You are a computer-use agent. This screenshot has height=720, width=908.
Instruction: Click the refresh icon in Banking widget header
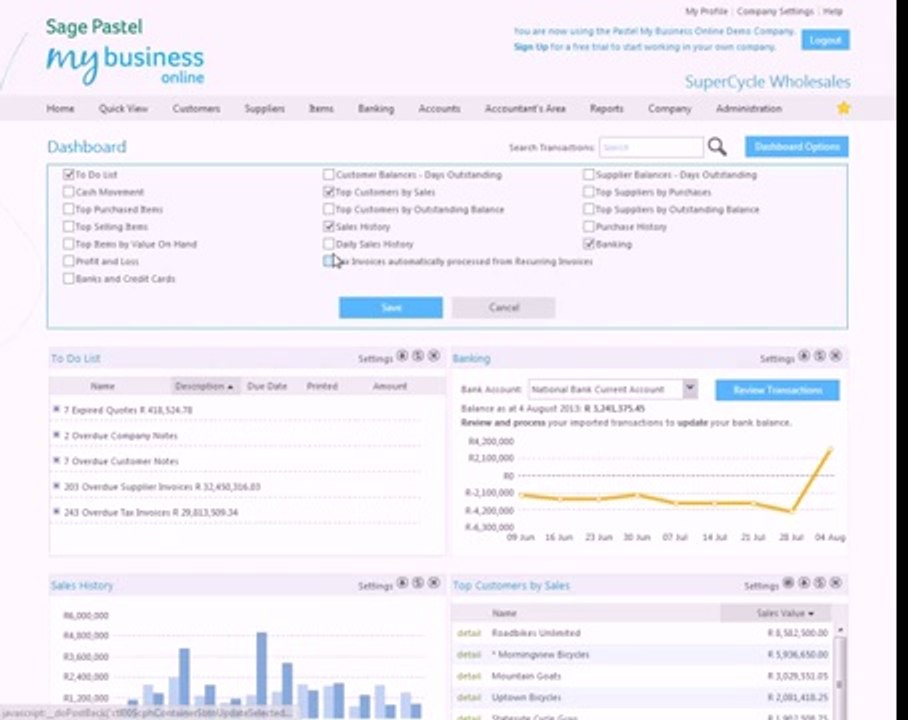pyautogui.click(x=819, y=356)
